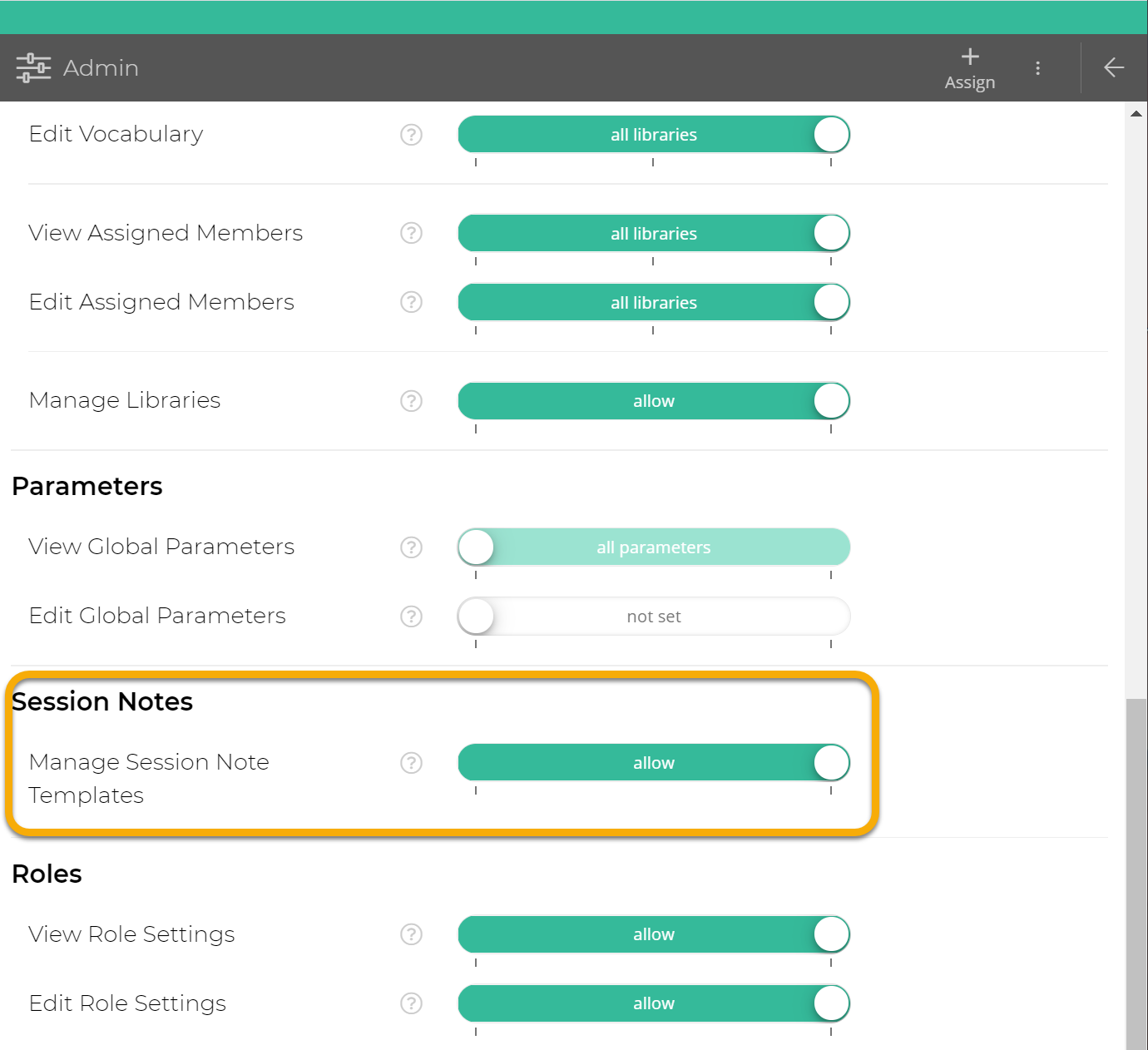Click help icon for Manage Session Note Templates

point(411,763)
